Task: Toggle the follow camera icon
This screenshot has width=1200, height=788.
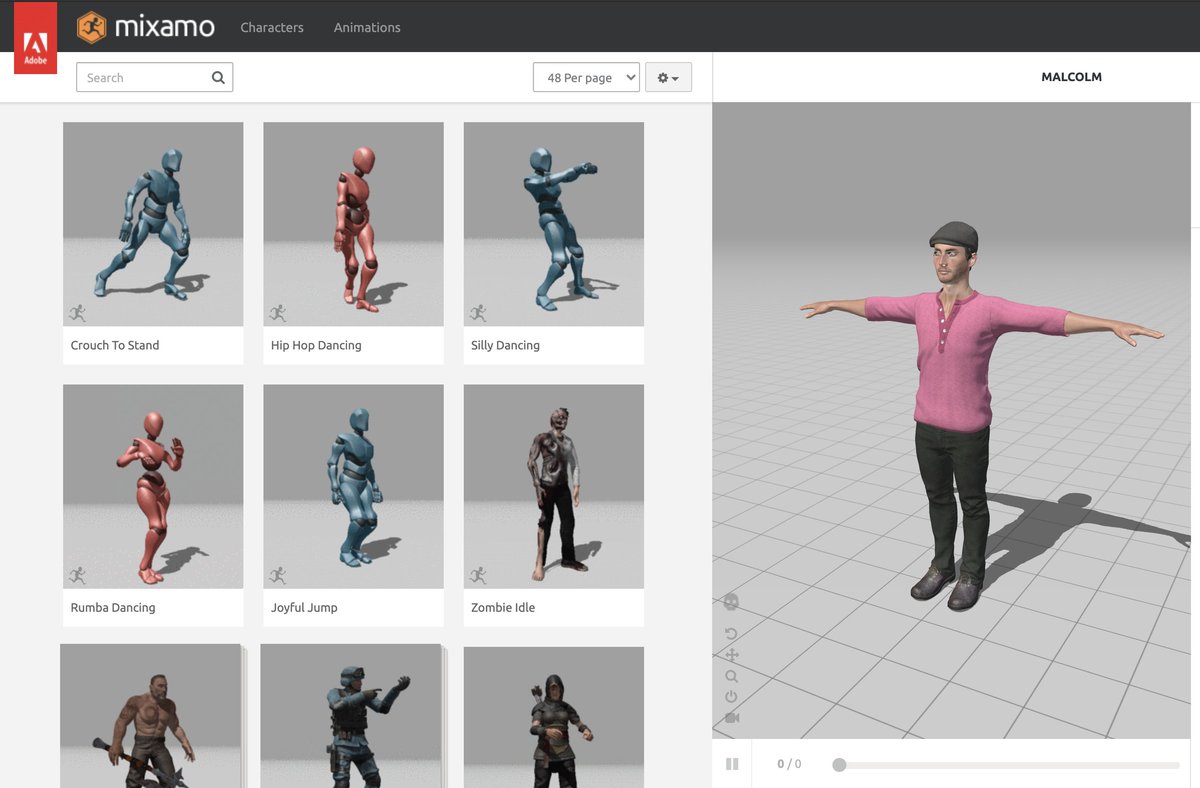Action: (x=731, y=718)
